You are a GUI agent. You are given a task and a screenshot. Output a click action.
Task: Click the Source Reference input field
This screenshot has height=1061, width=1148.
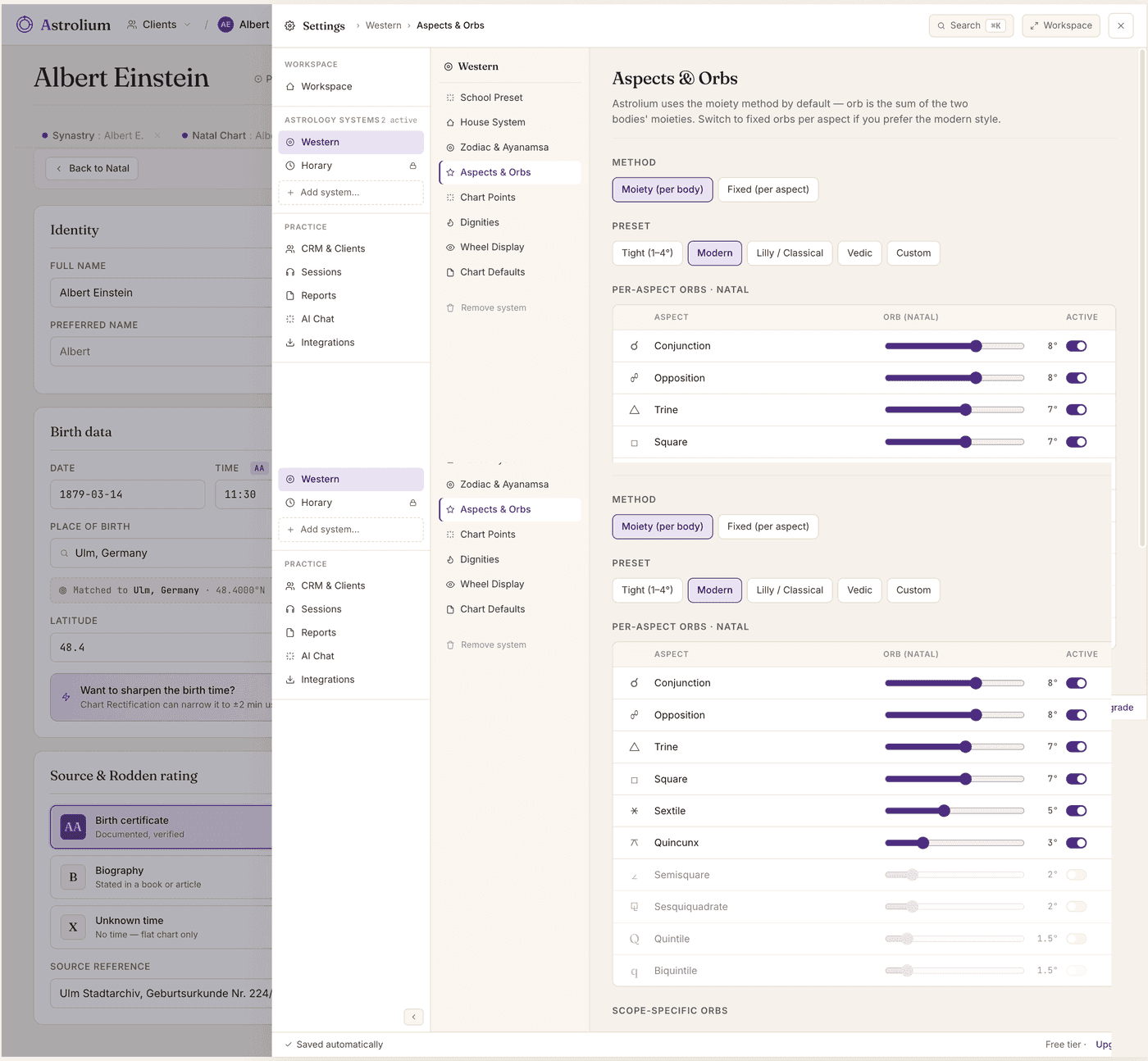162,994
